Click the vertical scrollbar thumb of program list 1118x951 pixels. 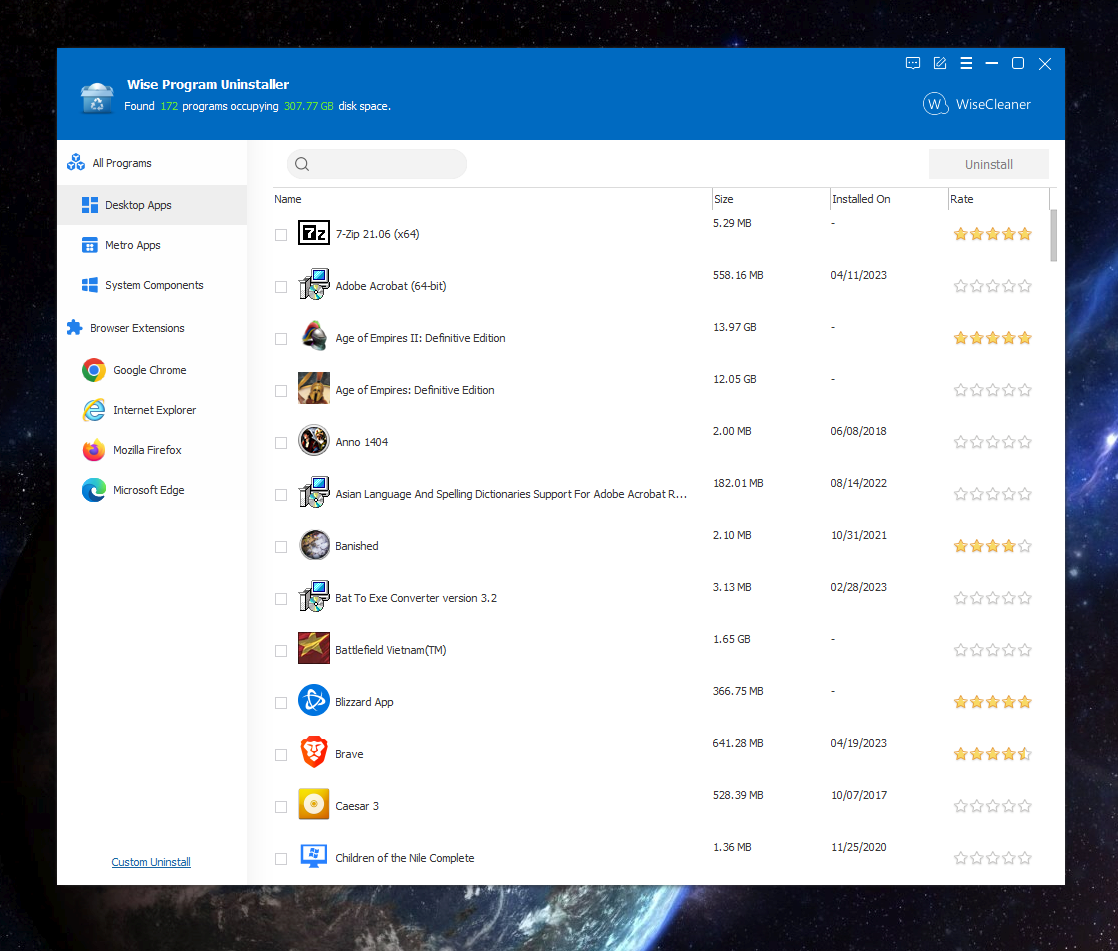coord(1053,235)
